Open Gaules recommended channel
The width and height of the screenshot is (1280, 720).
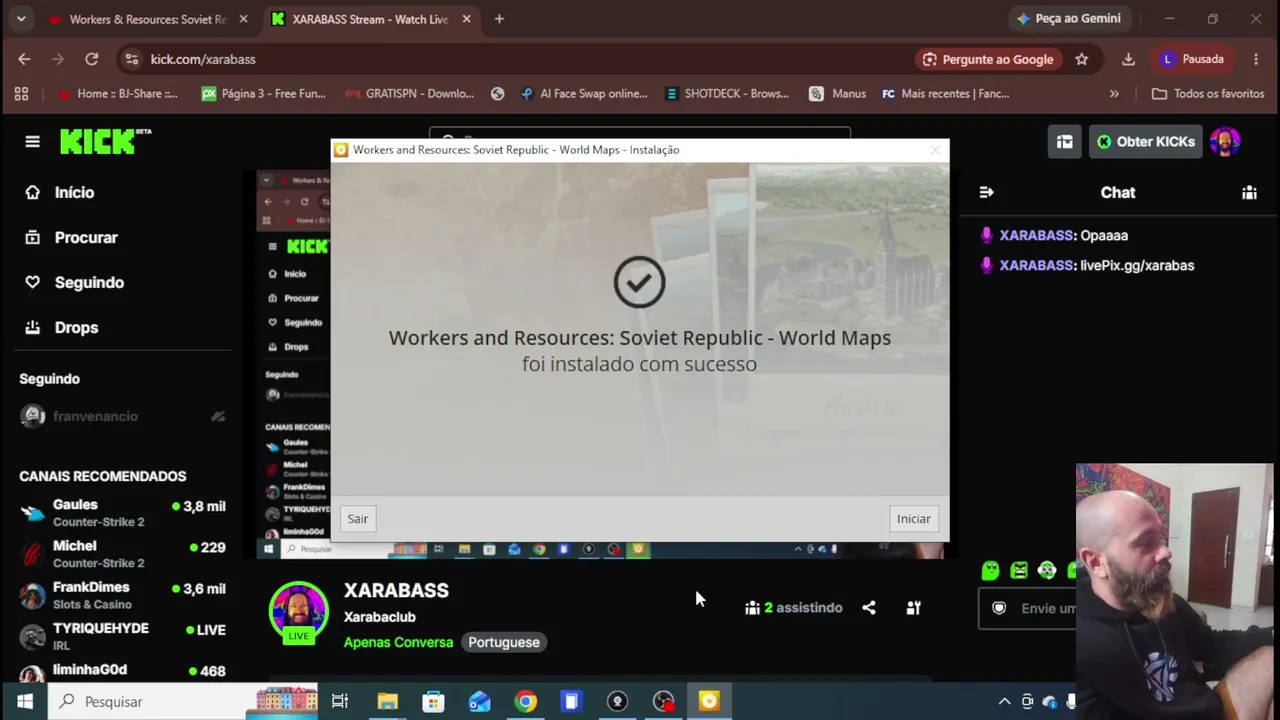point(122,513)
